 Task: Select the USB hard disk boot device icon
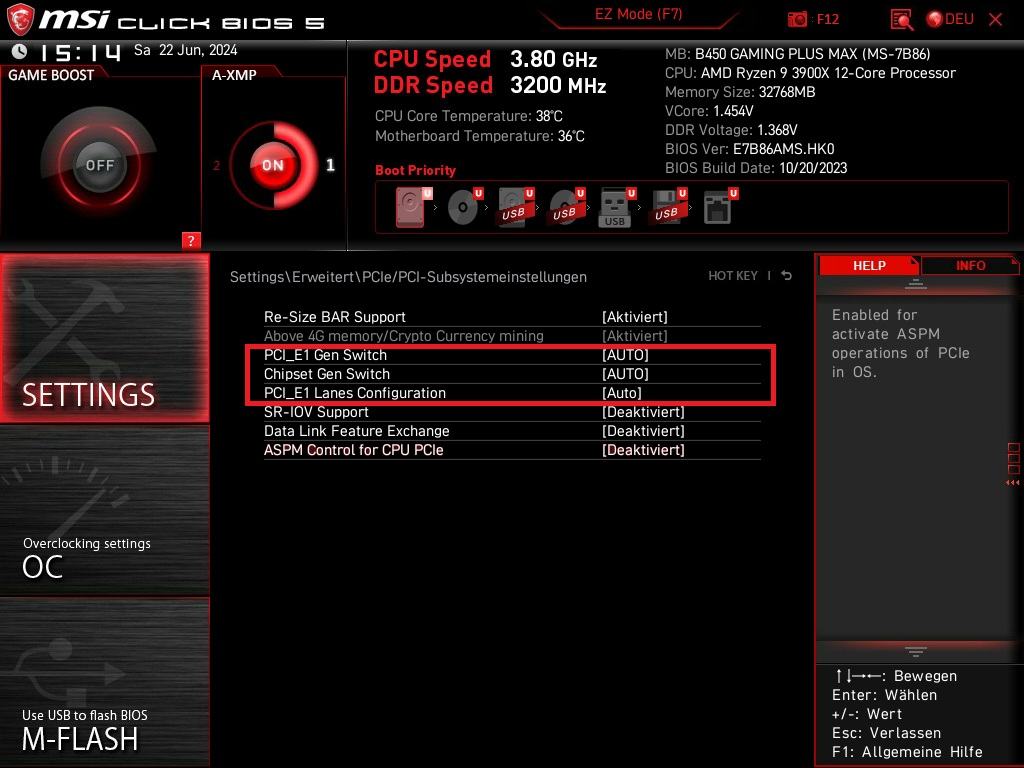tap(515, 207)
